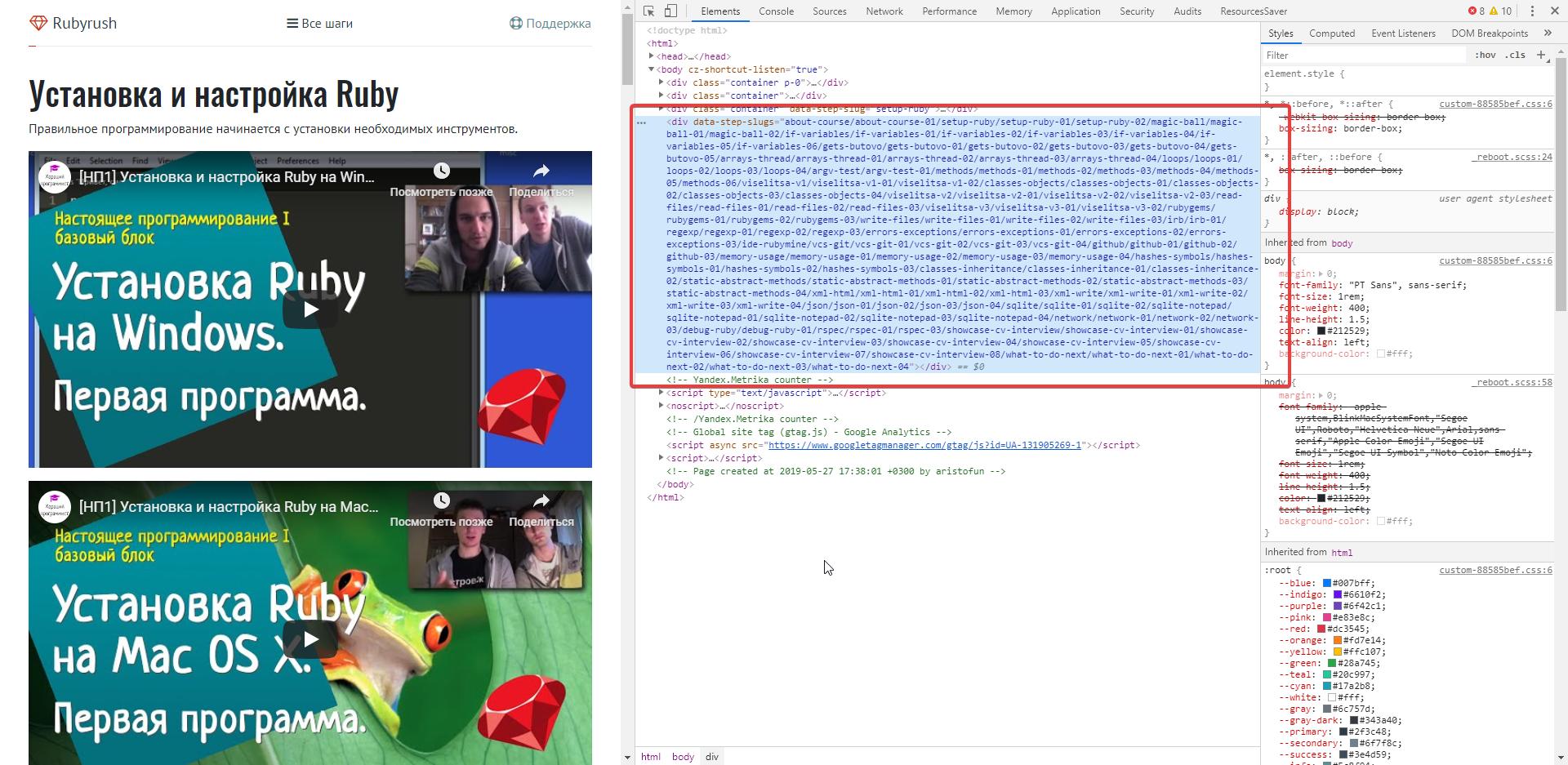
Task: Play the Windows setup video
Action: point(310,309)
